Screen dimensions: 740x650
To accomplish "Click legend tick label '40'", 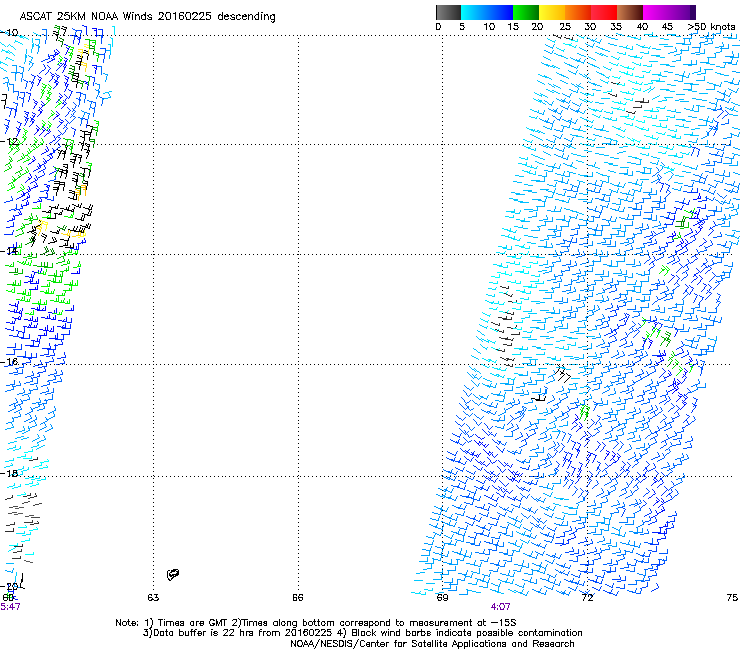I will (642, 27).
